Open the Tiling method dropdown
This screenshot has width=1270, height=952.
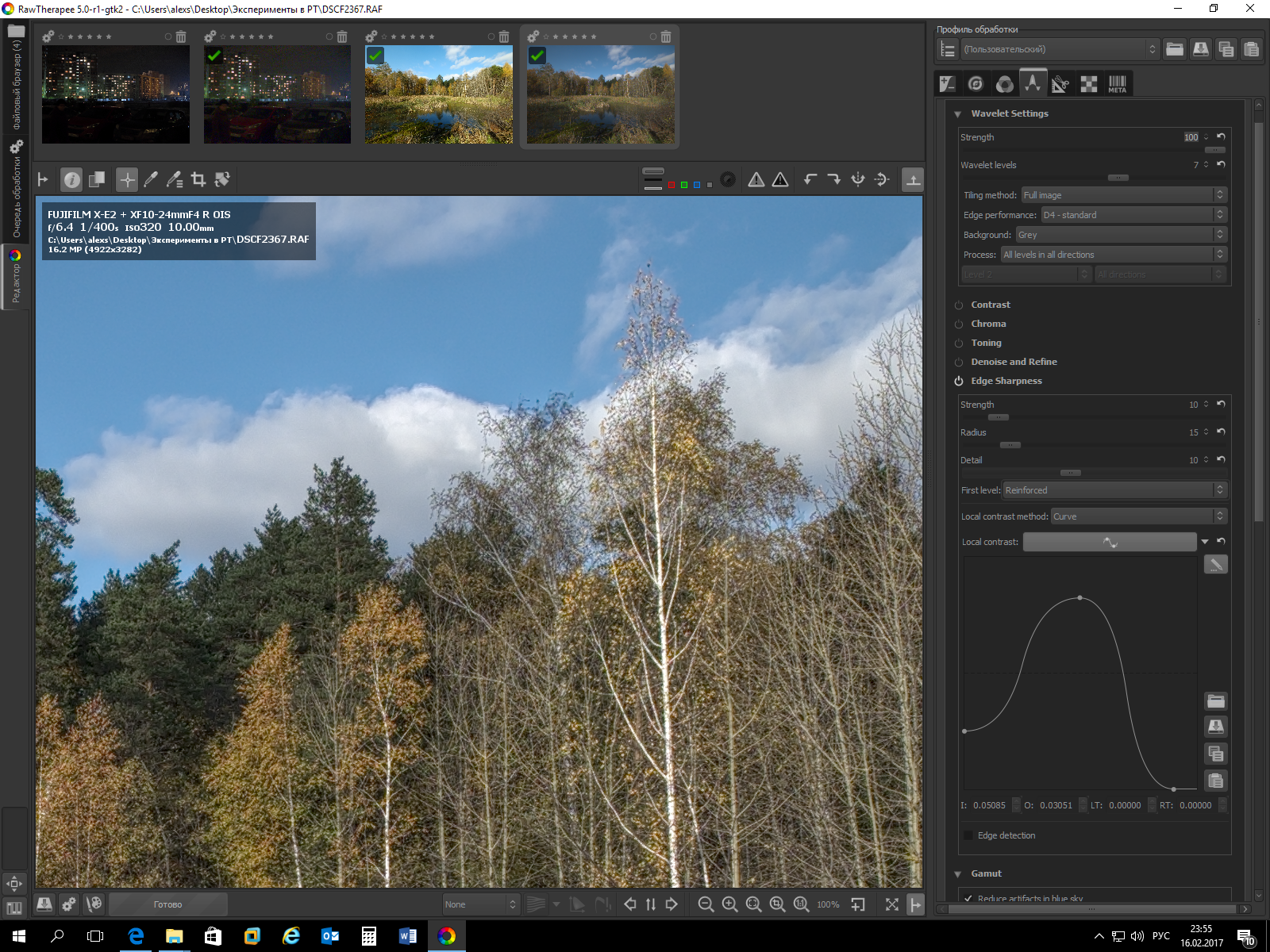(1124, 195)
